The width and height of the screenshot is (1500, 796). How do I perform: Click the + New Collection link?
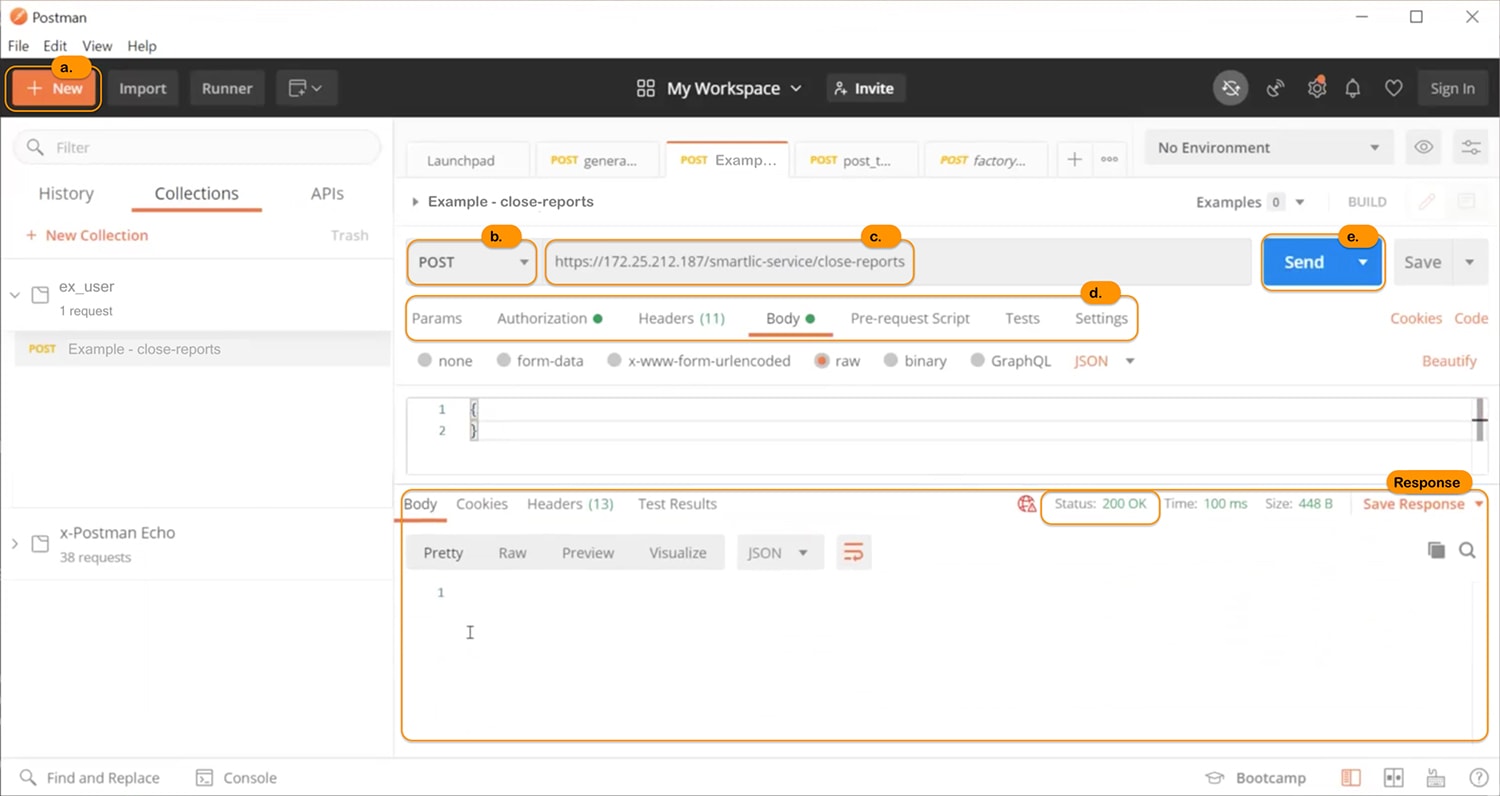[87, 235]
